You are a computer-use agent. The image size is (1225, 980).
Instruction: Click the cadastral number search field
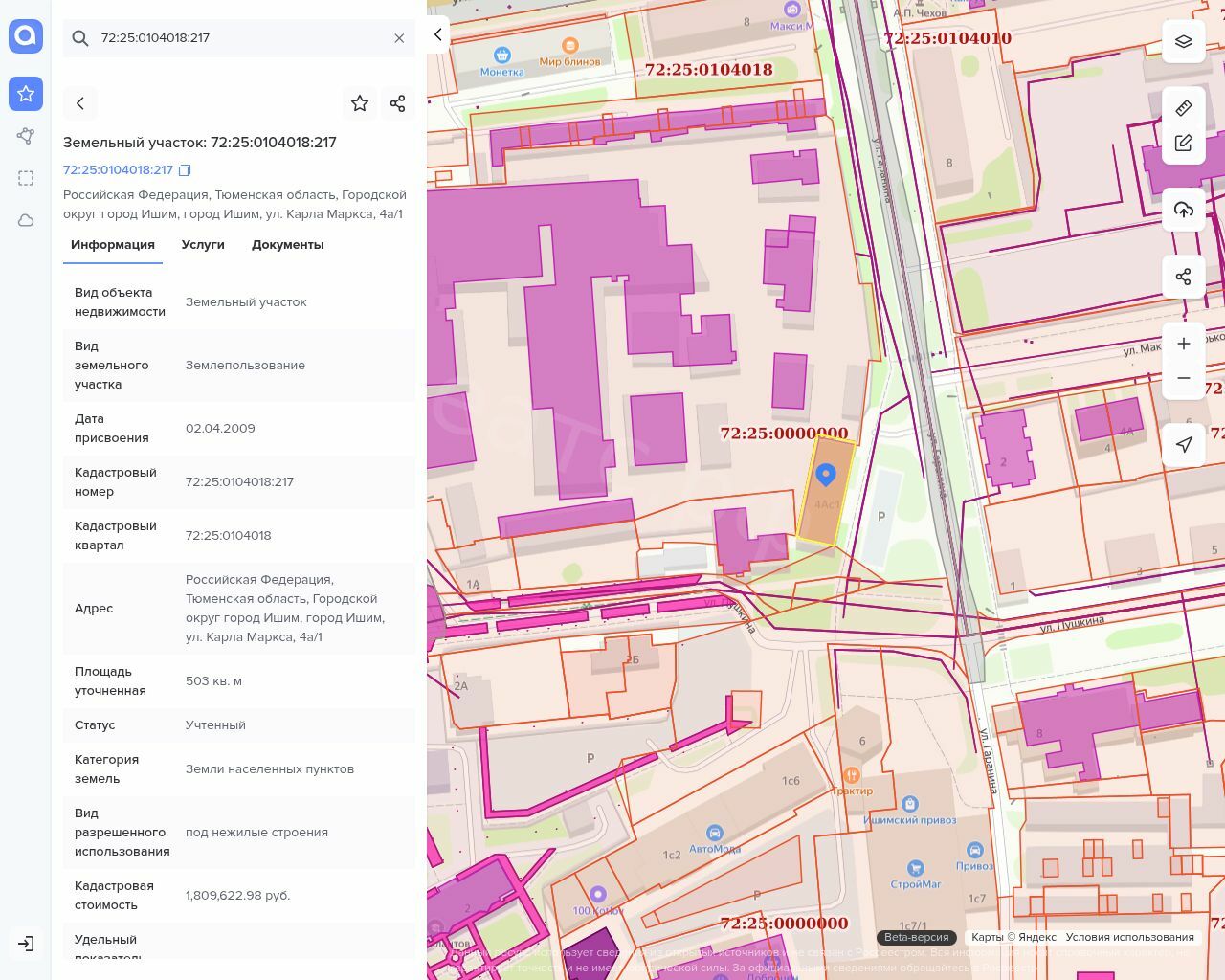pos(239,38)
